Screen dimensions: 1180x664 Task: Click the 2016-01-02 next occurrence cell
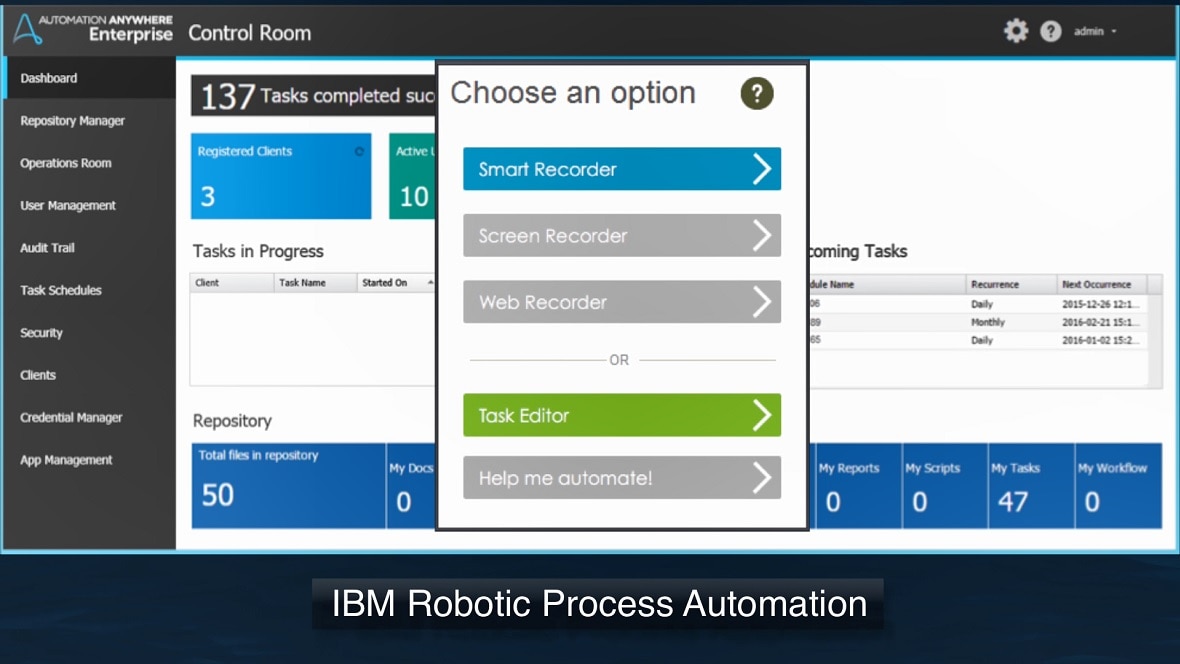pyautogui.click(x=1100, y=340)
